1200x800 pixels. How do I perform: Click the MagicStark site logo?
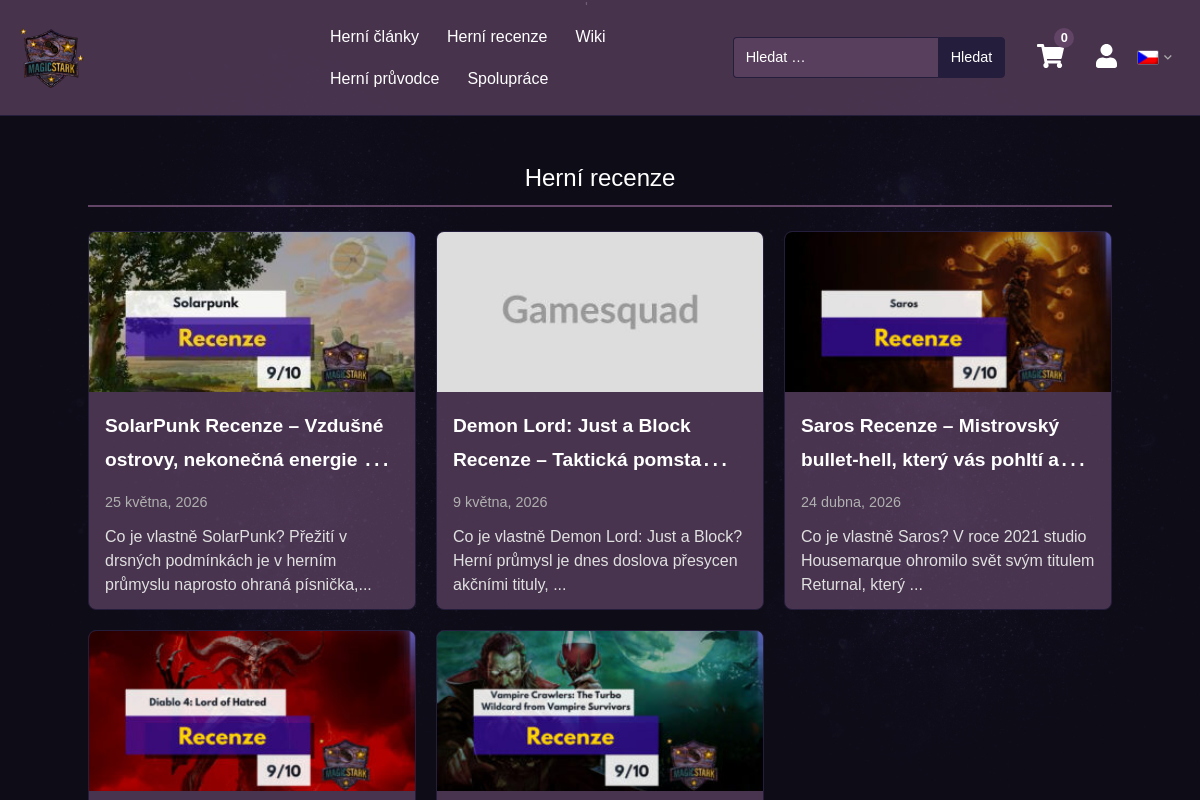coord(52,57)
